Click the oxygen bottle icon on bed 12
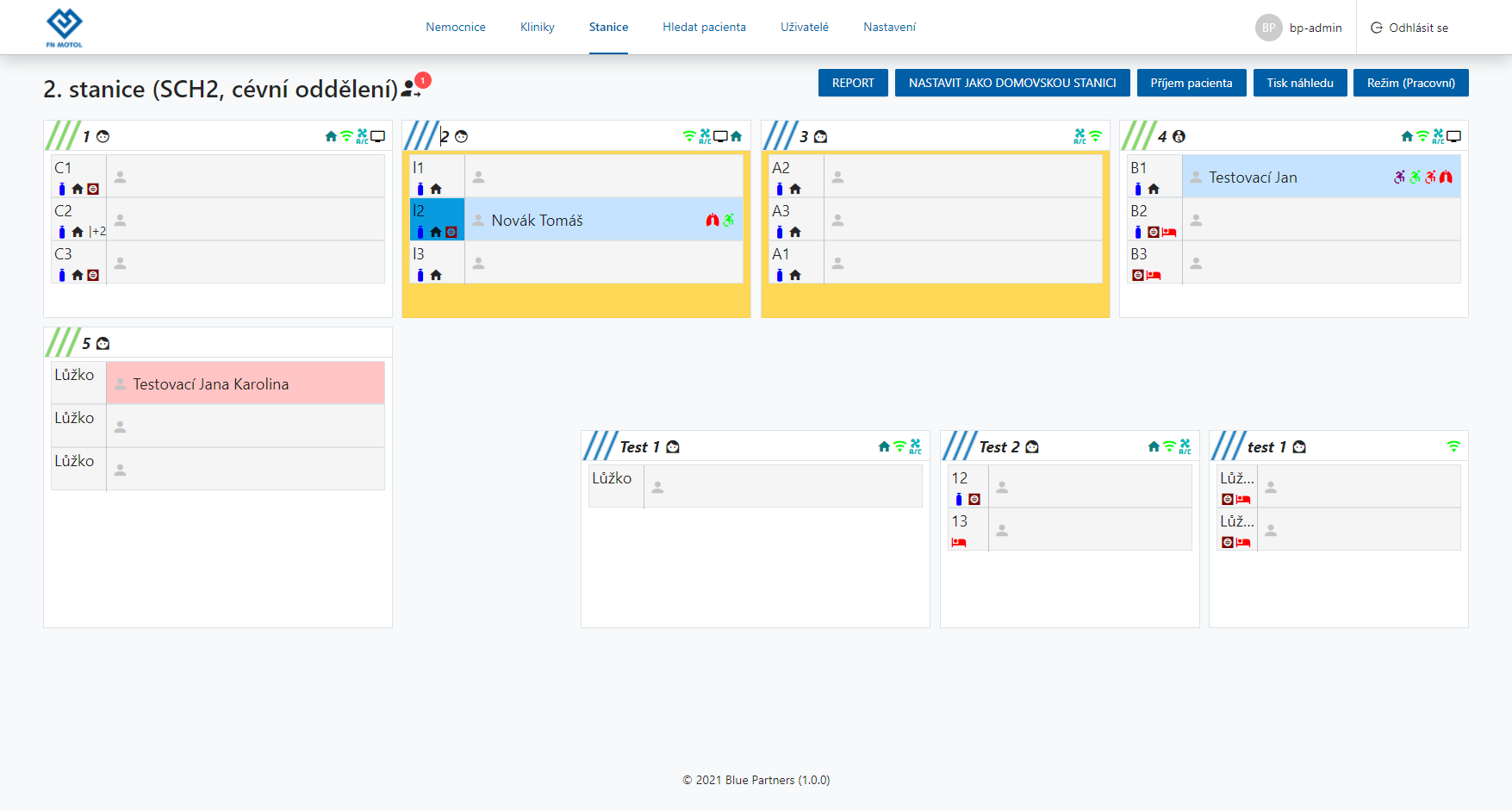 [x=959, y=499]
